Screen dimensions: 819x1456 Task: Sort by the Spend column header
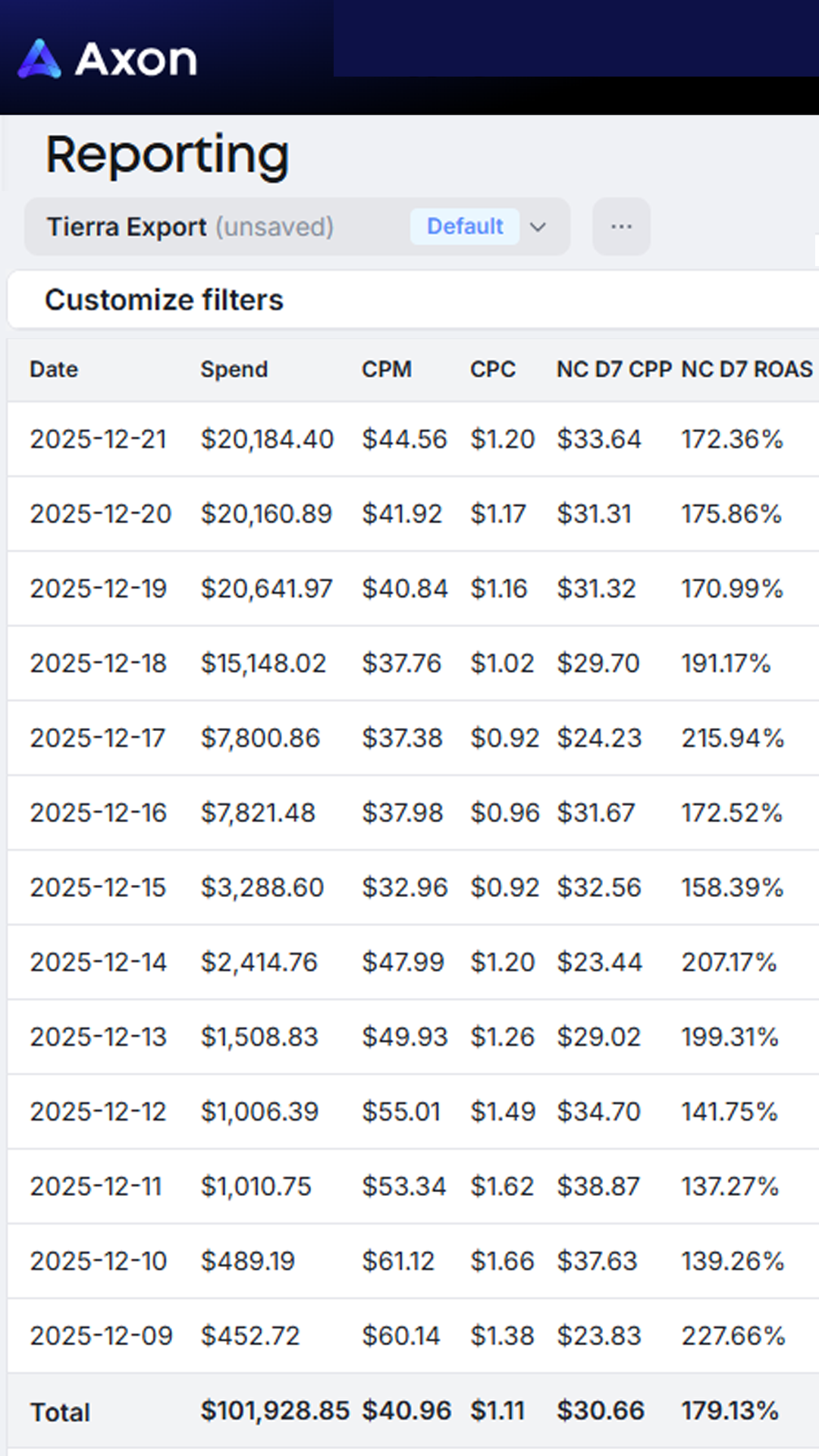tap(234, 369)
